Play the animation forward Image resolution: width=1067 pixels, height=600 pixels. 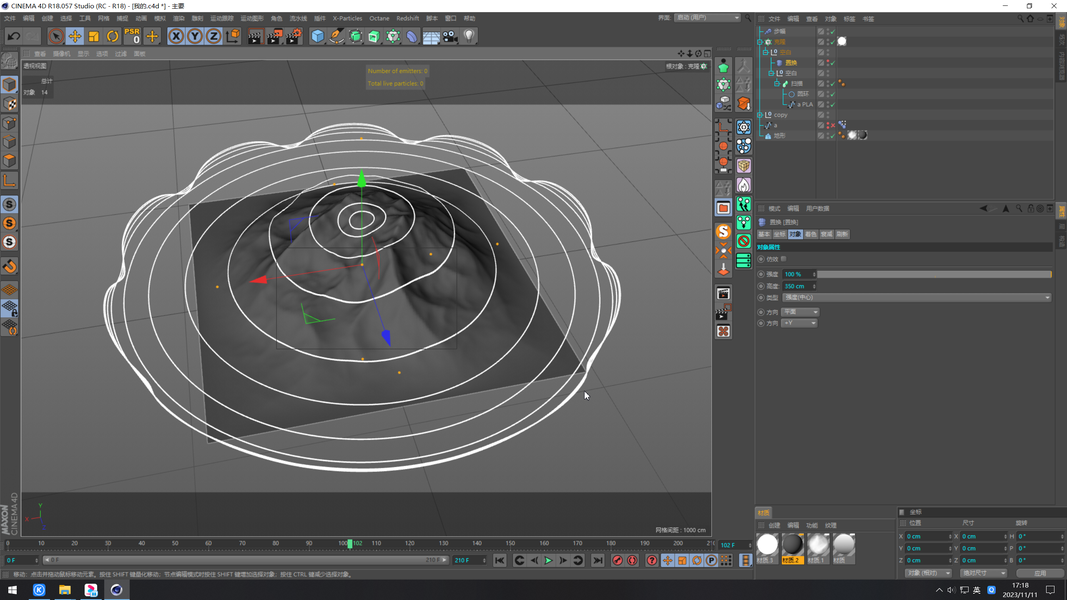(x=548, y=561)
